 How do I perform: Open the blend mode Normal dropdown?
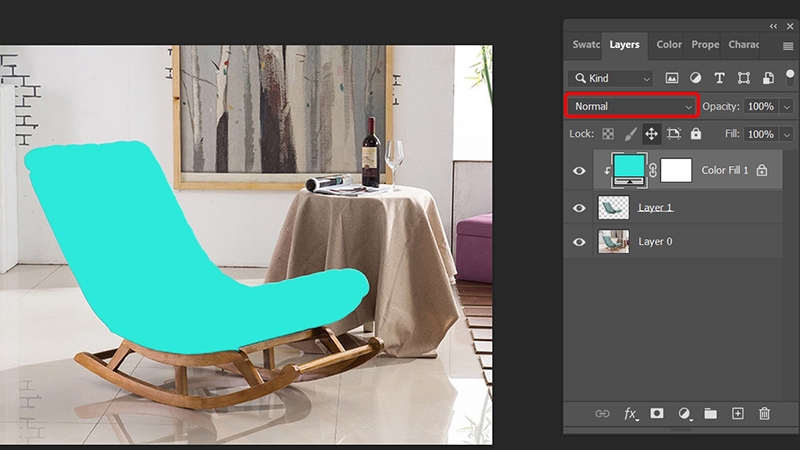click(x=632, y=106)
